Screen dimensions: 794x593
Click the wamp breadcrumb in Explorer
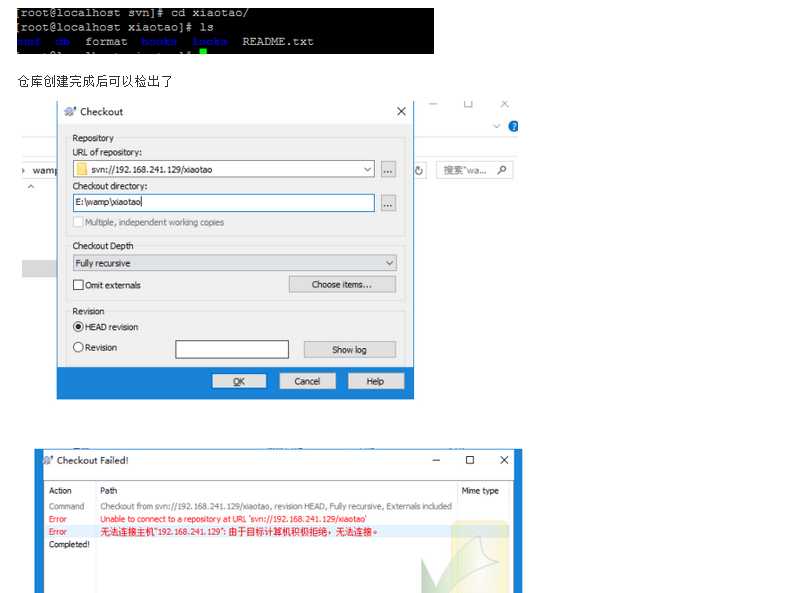pos(45,171)
